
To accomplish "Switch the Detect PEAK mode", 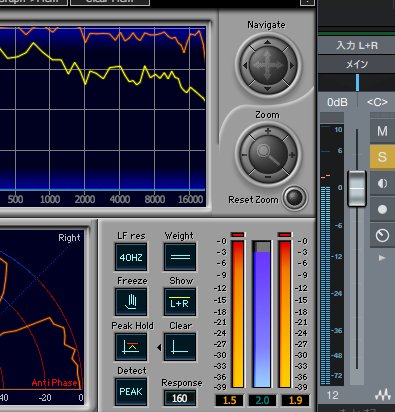I will [x=131, y=392].
